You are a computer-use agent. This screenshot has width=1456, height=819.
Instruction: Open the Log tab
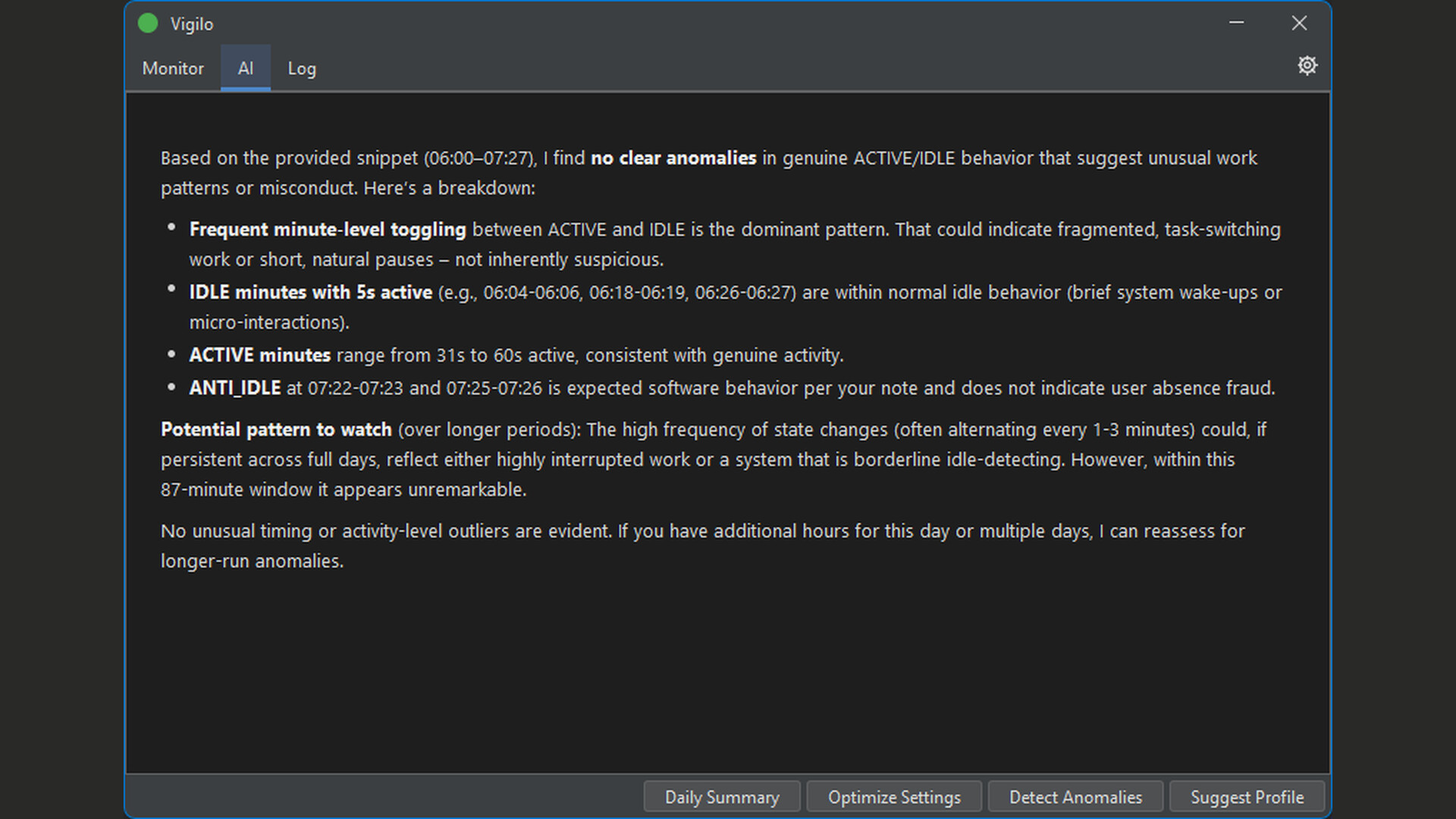[x=302, y=68]
